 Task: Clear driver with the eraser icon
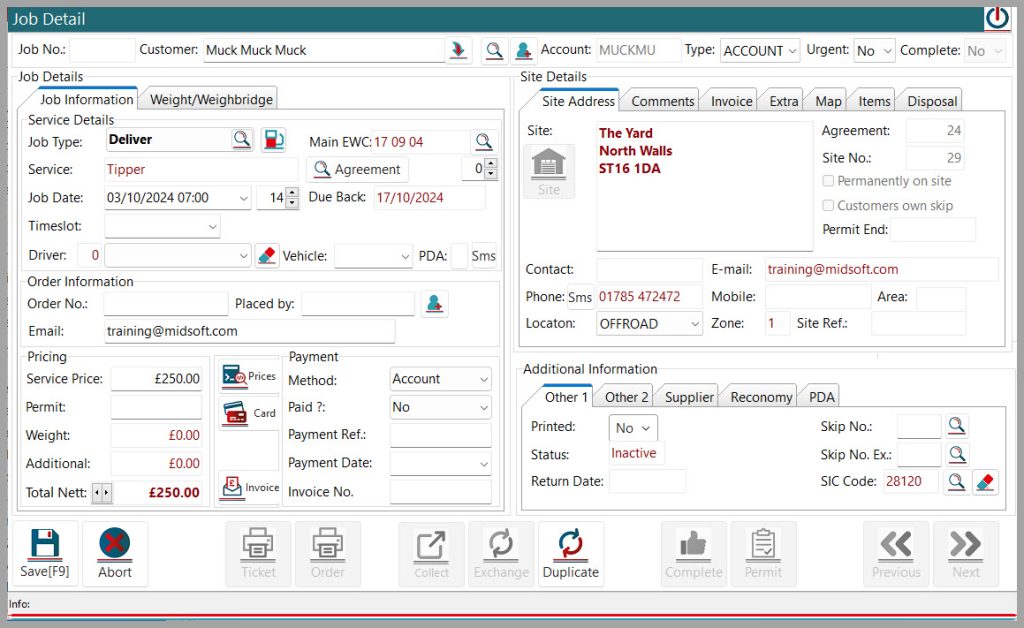point(266,255)
